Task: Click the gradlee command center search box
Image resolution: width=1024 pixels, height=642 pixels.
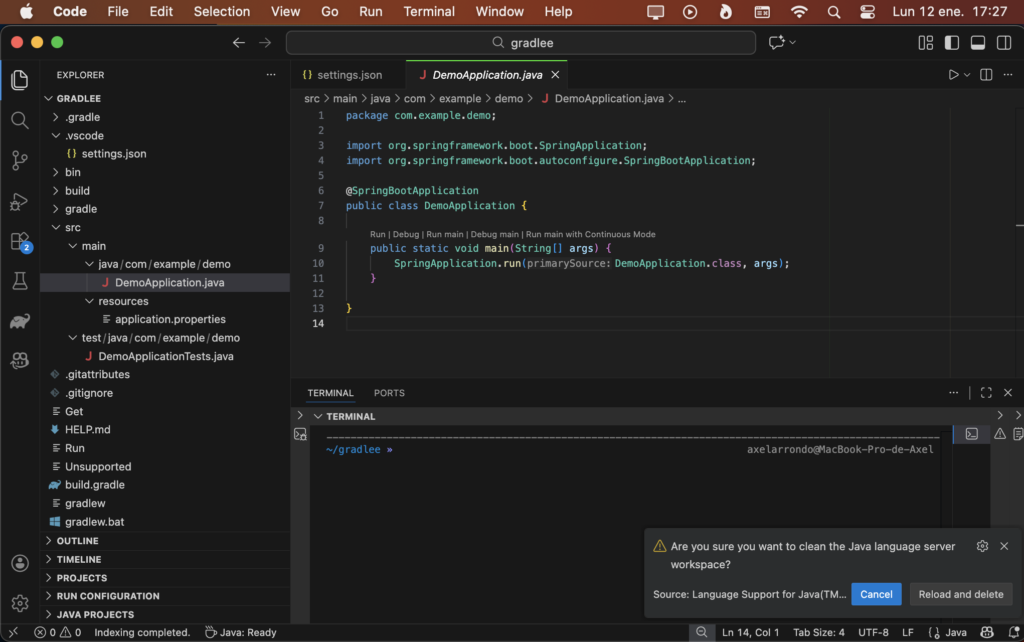Action: [x=521, y=43]
